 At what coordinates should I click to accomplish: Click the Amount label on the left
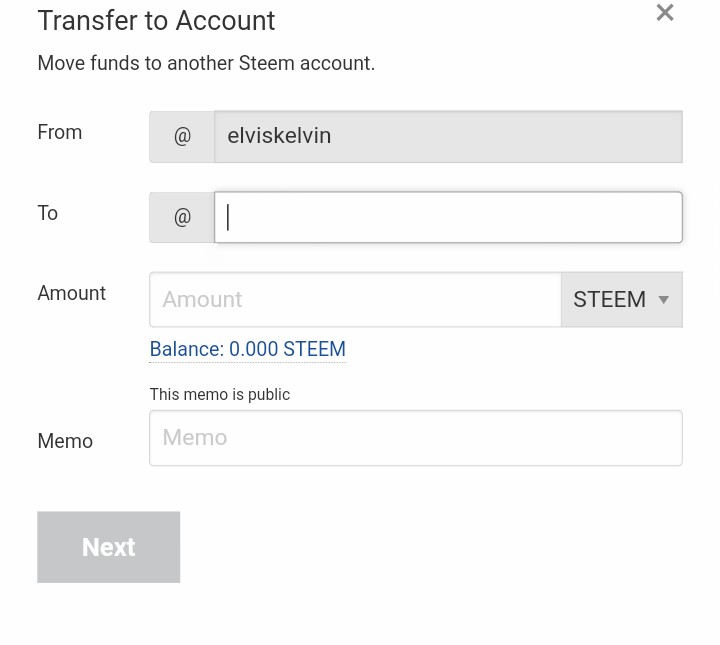pos(71,293)
